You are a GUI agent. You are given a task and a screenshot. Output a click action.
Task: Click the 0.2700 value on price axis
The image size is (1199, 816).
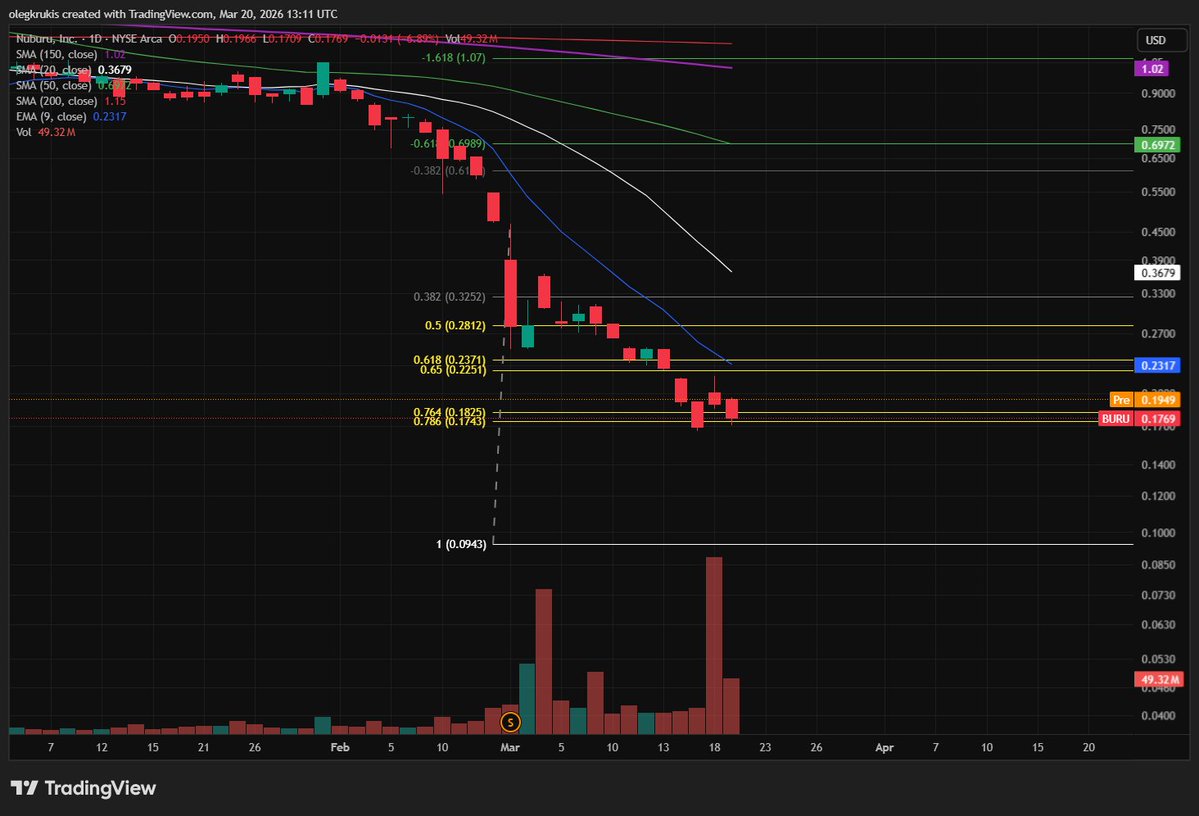1158,333
